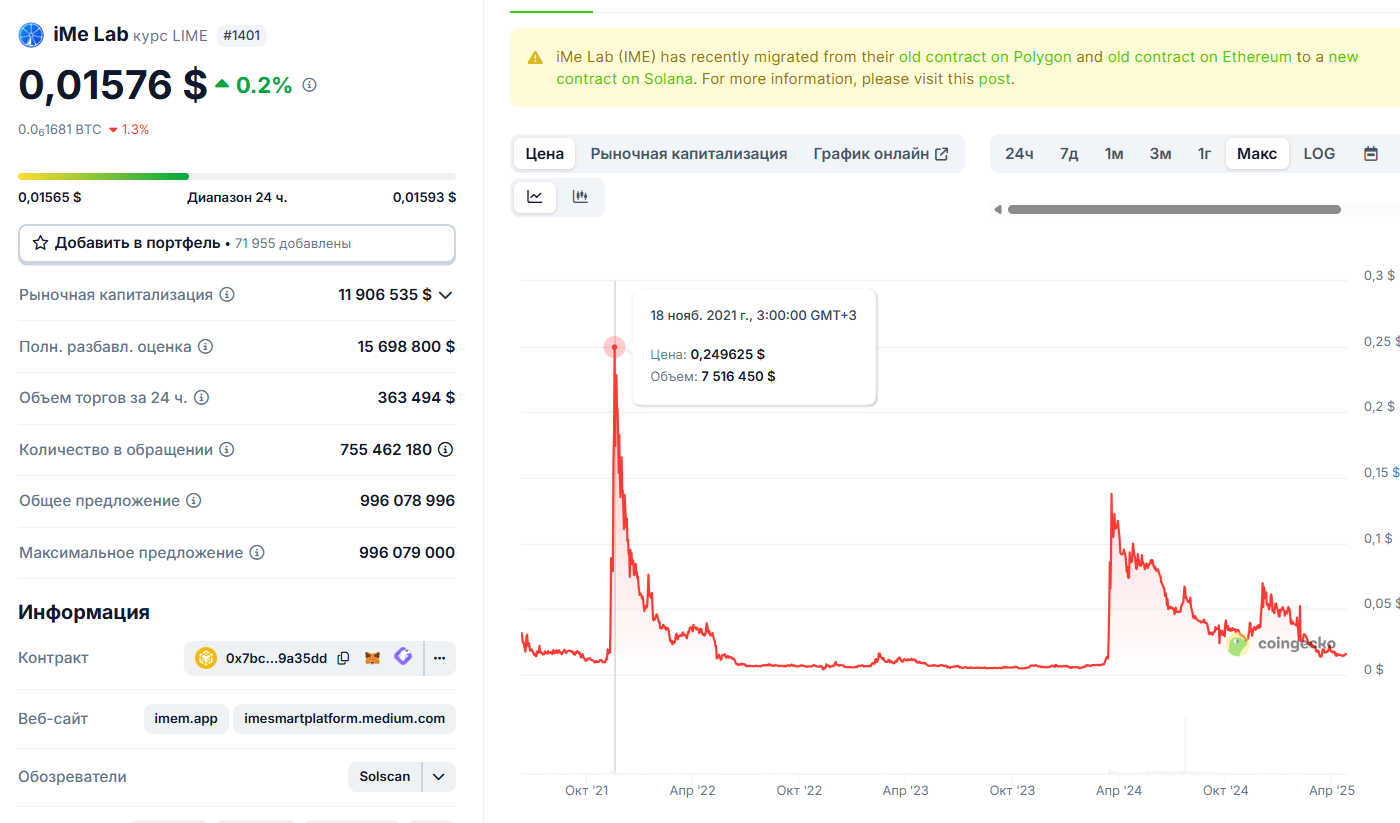Click the Solscan explorer button

386,777
